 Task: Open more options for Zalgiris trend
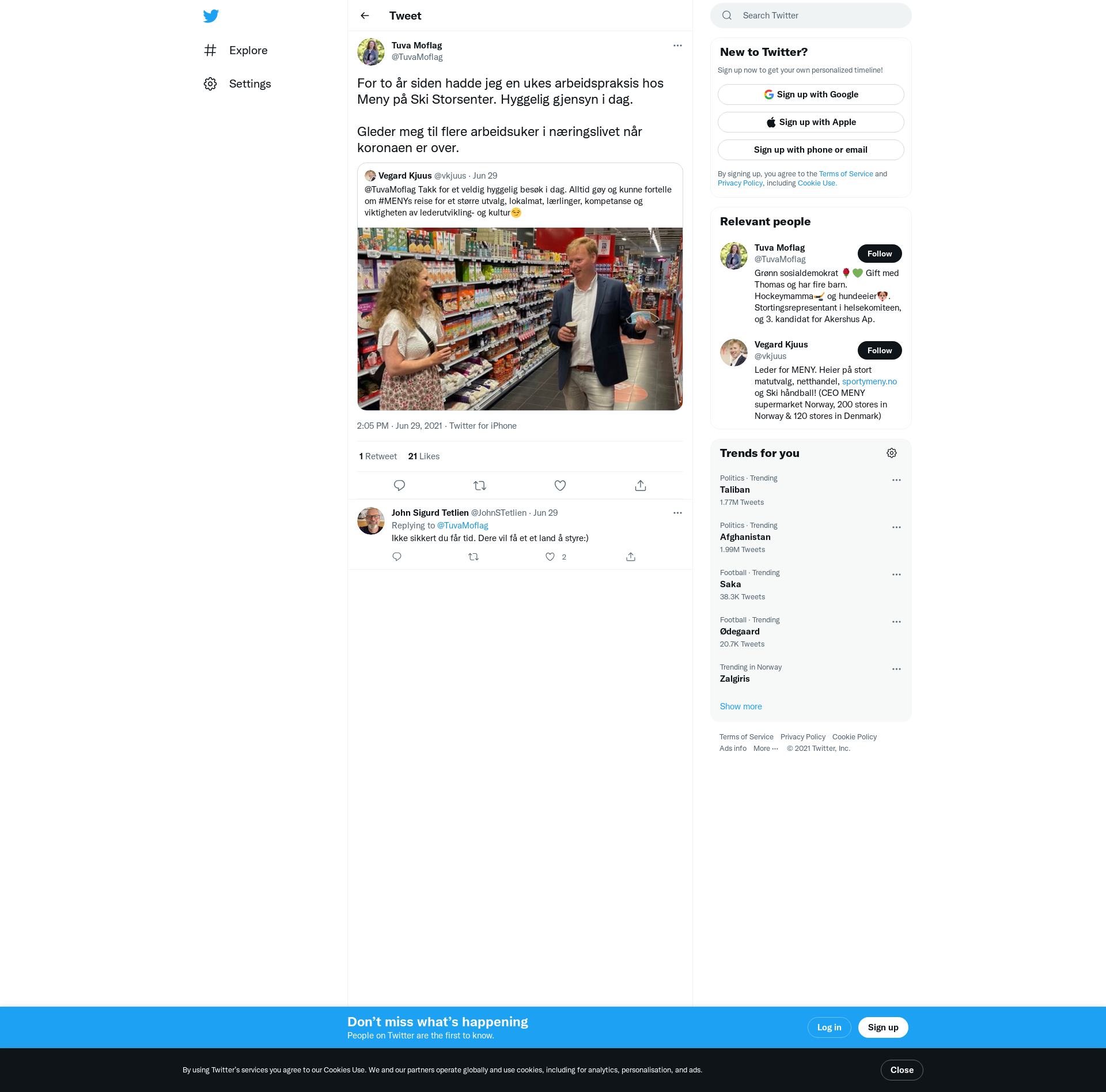point(896,669)
